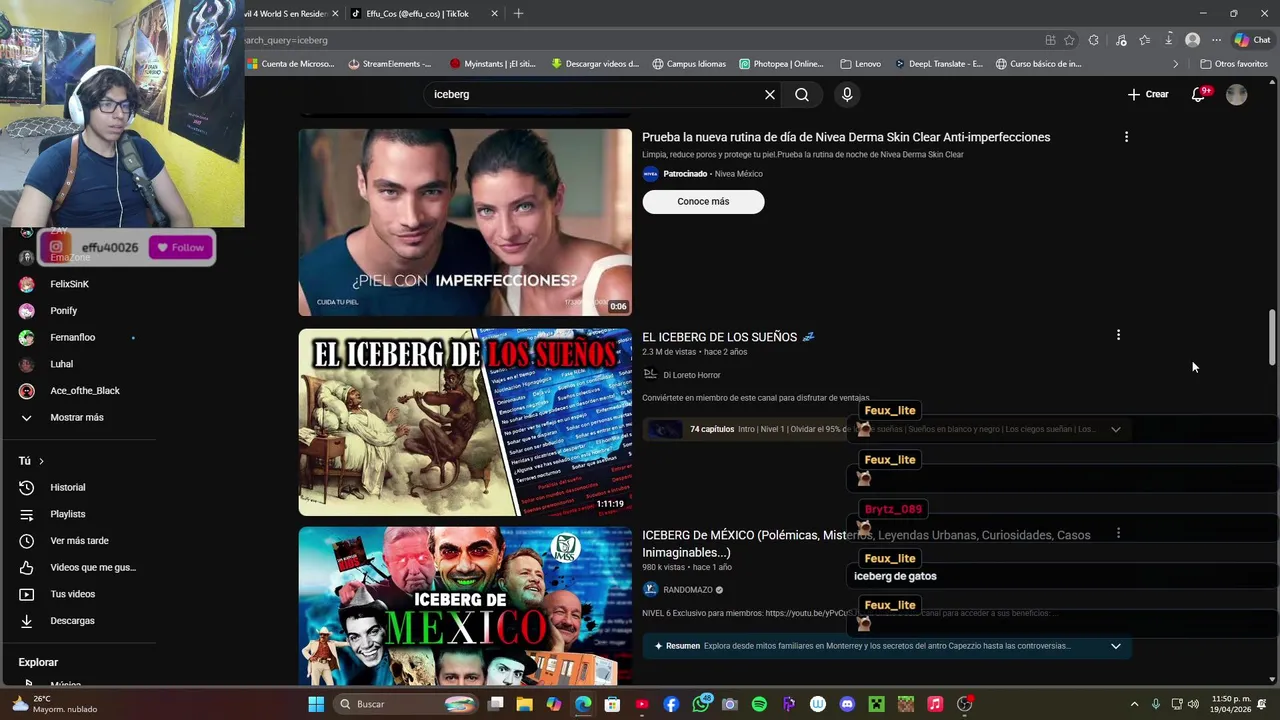Open Lenovo bookmarks folder
Image resolution: width=1280 pixels, height=720 pixels.
(x=860, y=64)
